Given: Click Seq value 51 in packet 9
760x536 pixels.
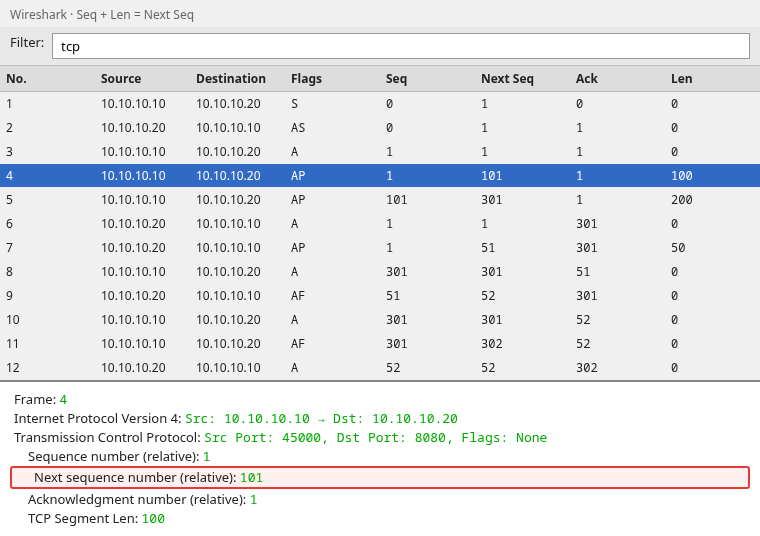Looking at the screenshot, I should (393, 296).
